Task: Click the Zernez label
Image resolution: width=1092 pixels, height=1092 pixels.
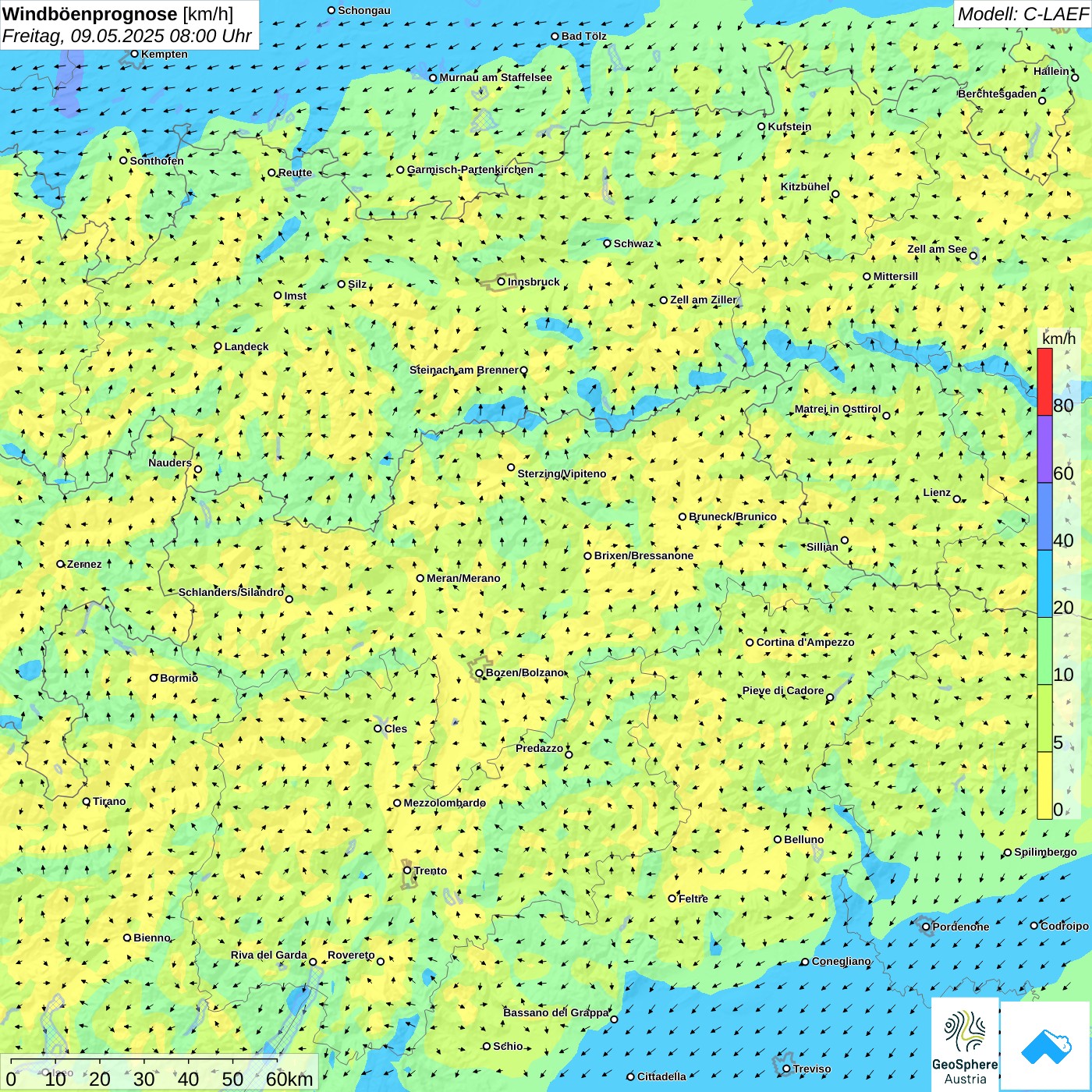Action: [84, 564]
